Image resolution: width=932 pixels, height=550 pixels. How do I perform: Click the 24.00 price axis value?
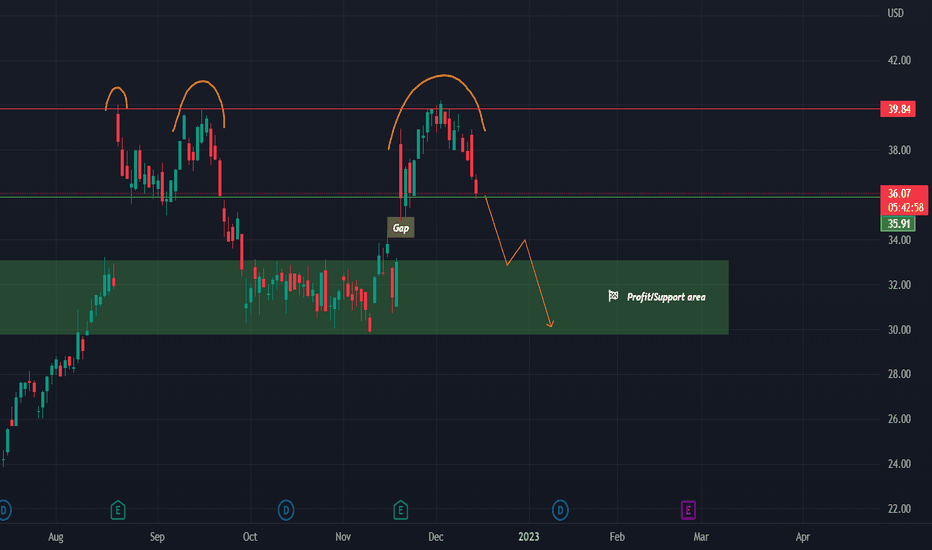pyautogui.click(x=899, y=464)
